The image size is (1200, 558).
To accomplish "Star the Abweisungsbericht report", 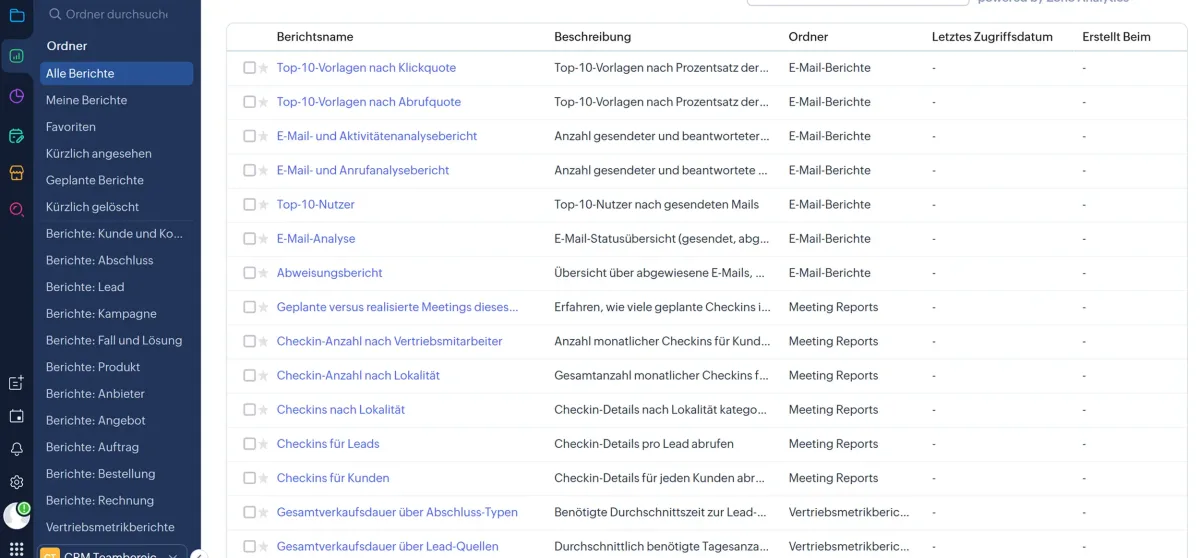I will [x=264, y=273].
